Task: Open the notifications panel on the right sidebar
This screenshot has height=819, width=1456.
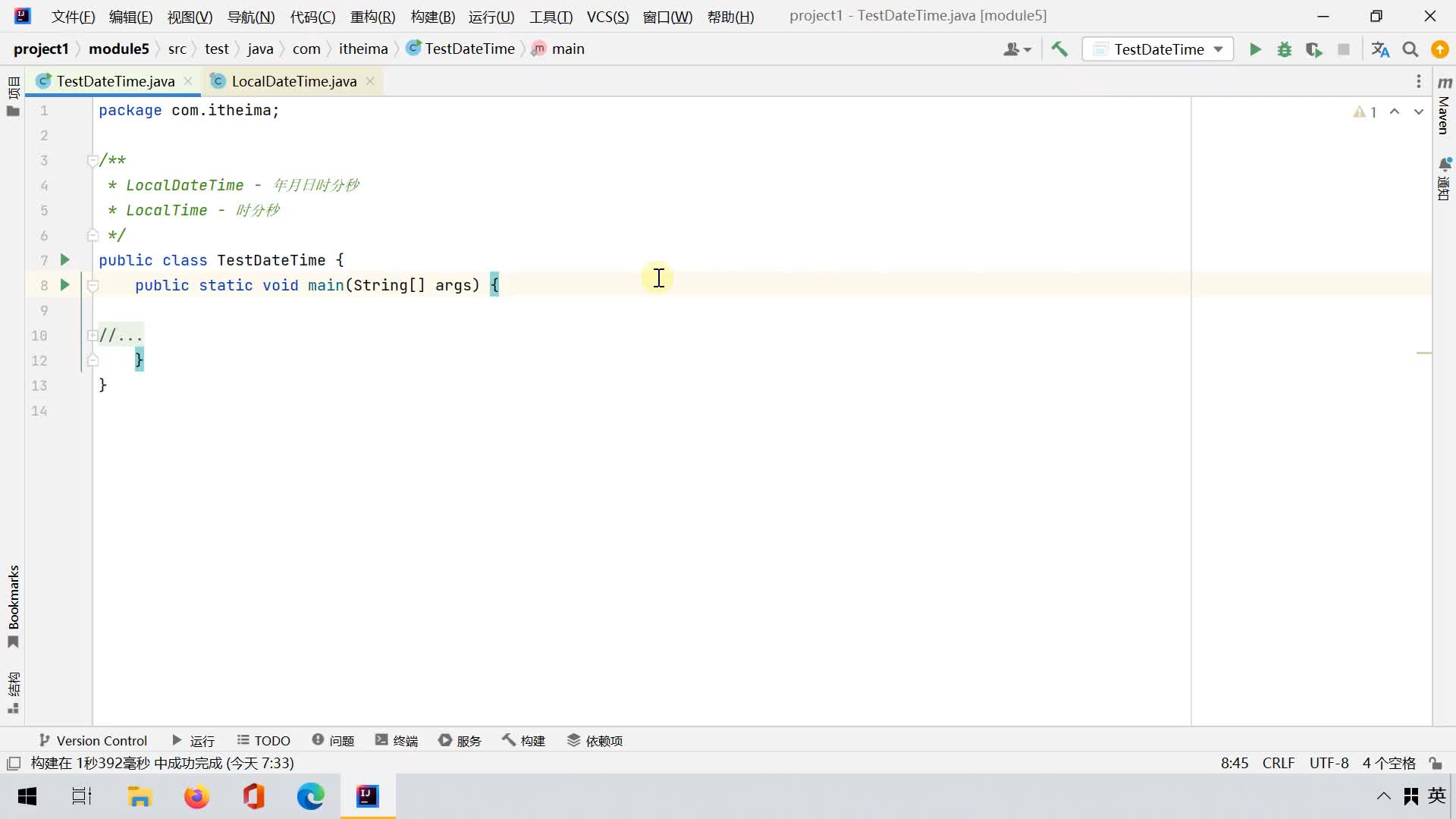Action: pyautogui.click(x=1445, y=179)
